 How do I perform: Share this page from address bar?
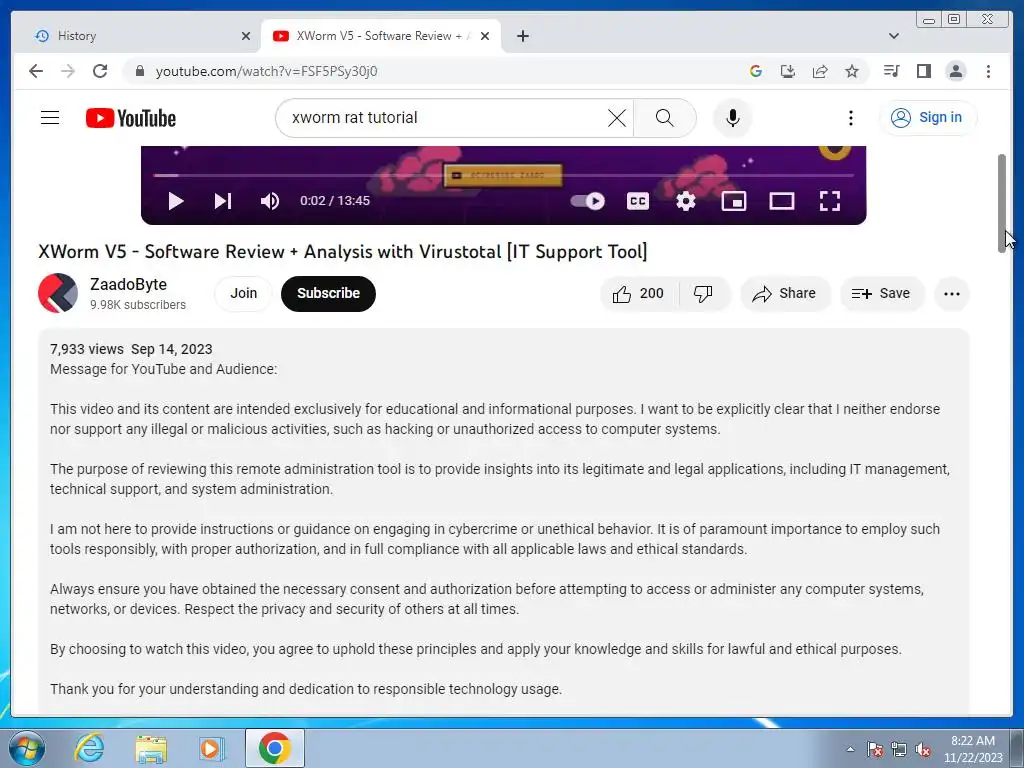click(x=820, y=71)
